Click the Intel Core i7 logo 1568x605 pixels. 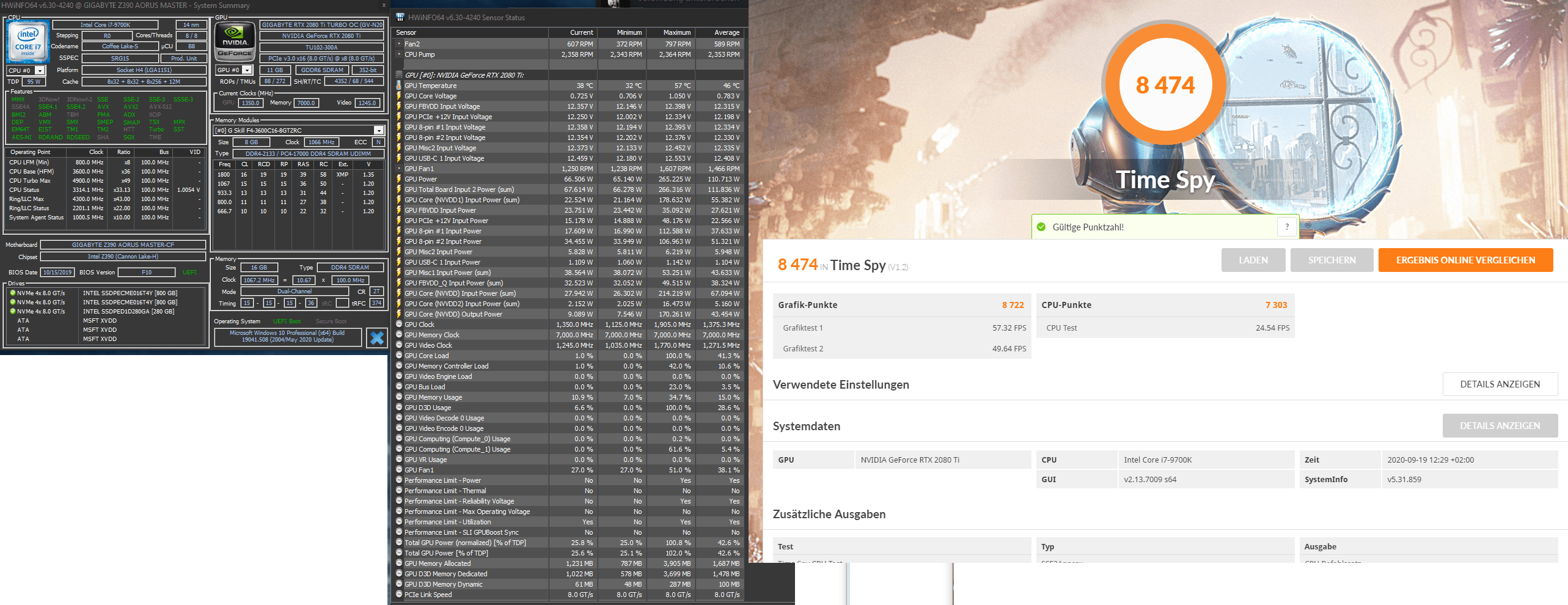28,42
